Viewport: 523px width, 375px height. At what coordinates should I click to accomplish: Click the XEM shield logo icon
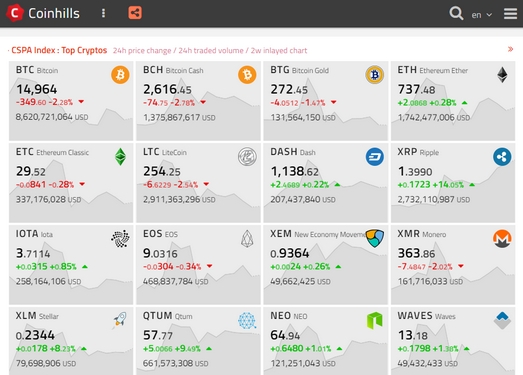(375, 238)
